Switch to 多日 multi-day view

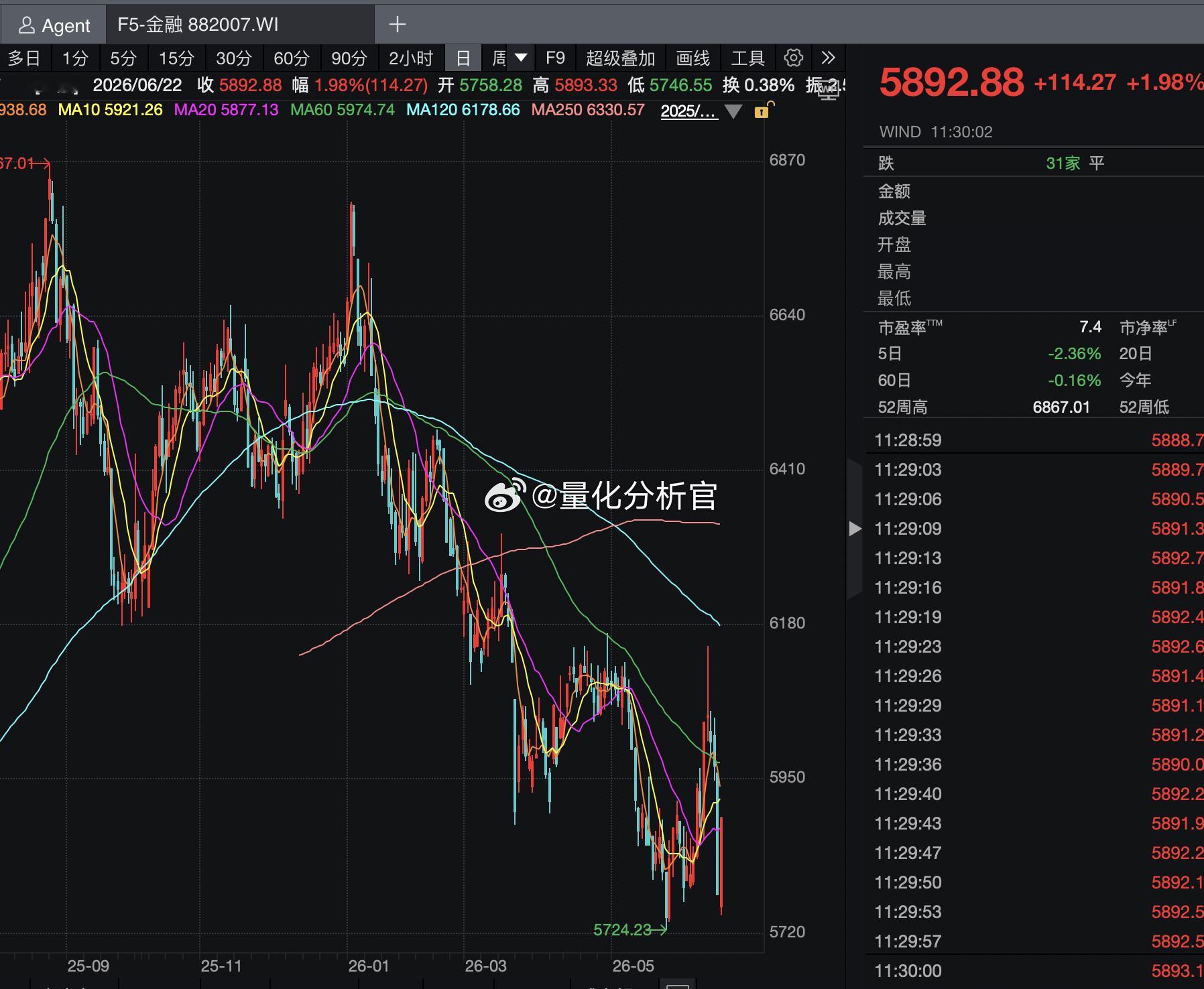pos(24,58)
